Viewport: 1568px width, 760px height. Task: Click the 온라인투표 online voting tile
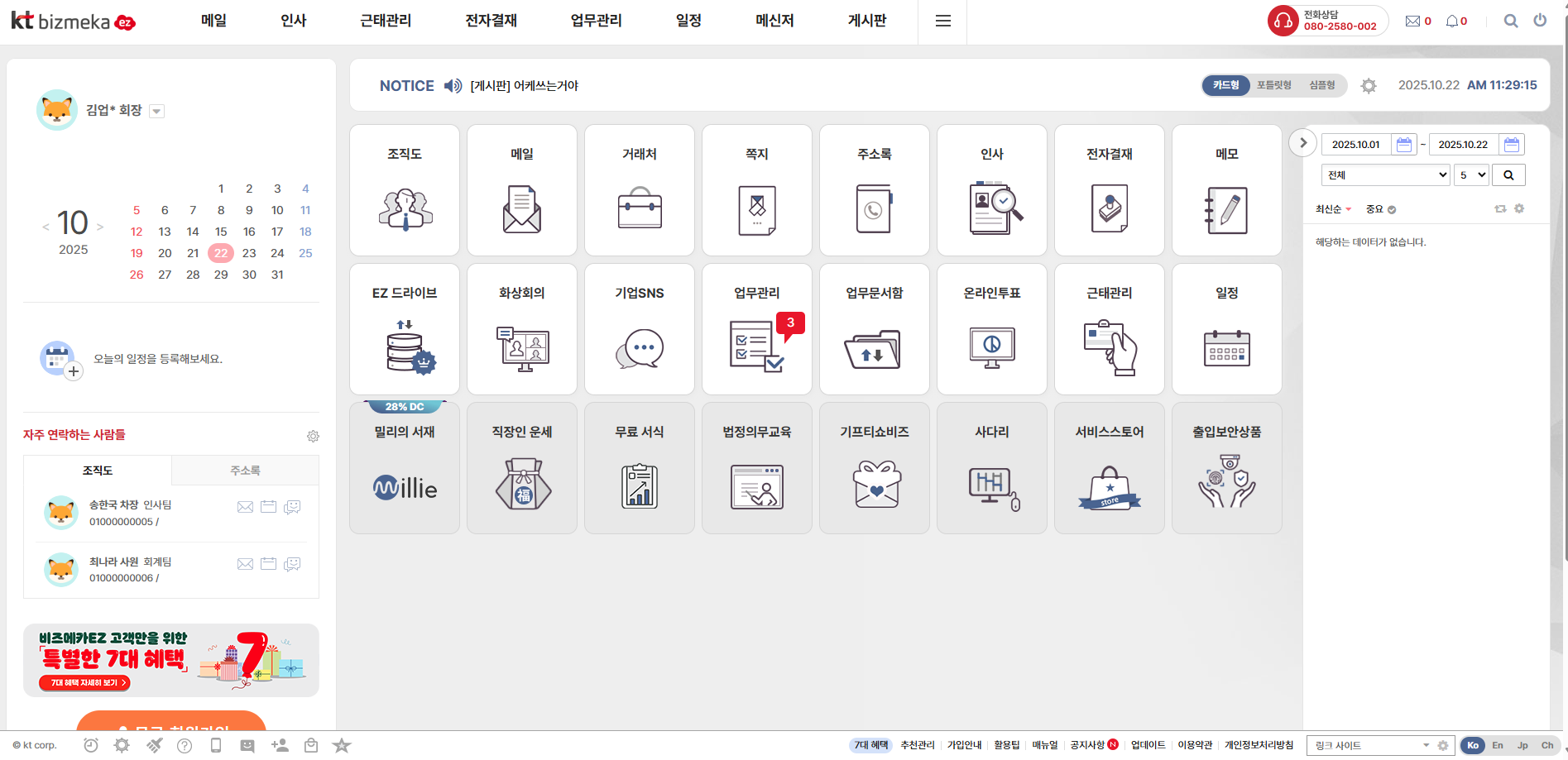click(991, 330)
